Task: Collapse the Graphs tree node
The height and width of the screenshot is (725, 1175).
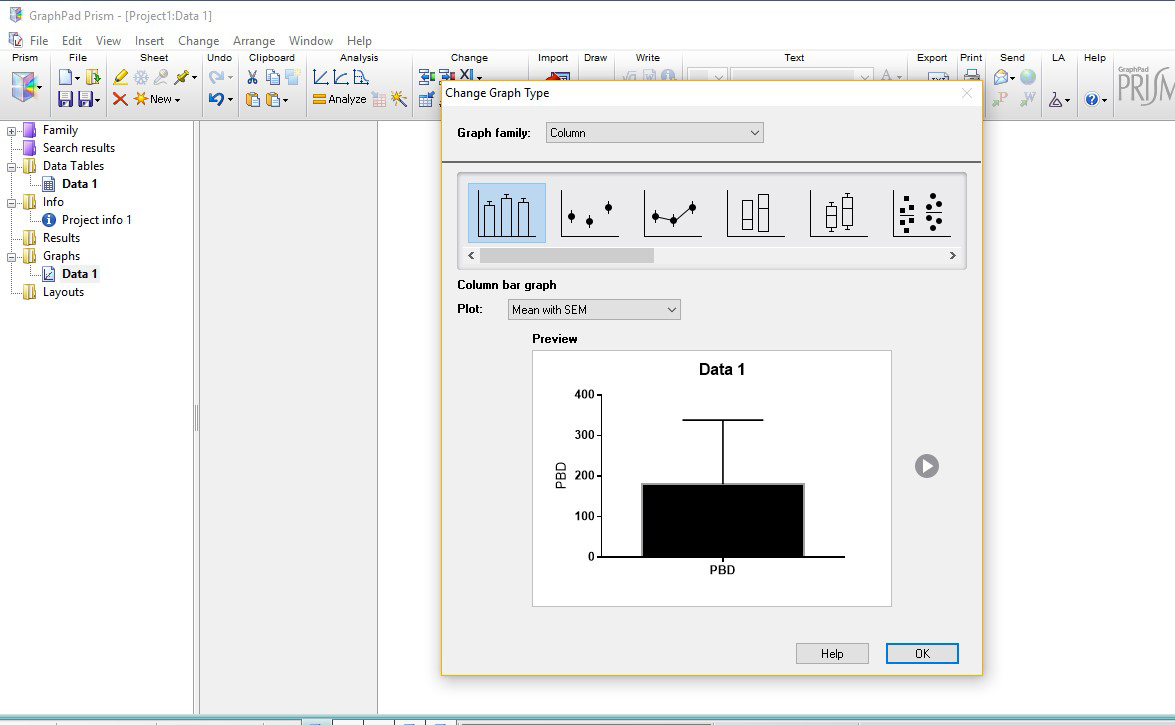Action: [x=12, y=257]
